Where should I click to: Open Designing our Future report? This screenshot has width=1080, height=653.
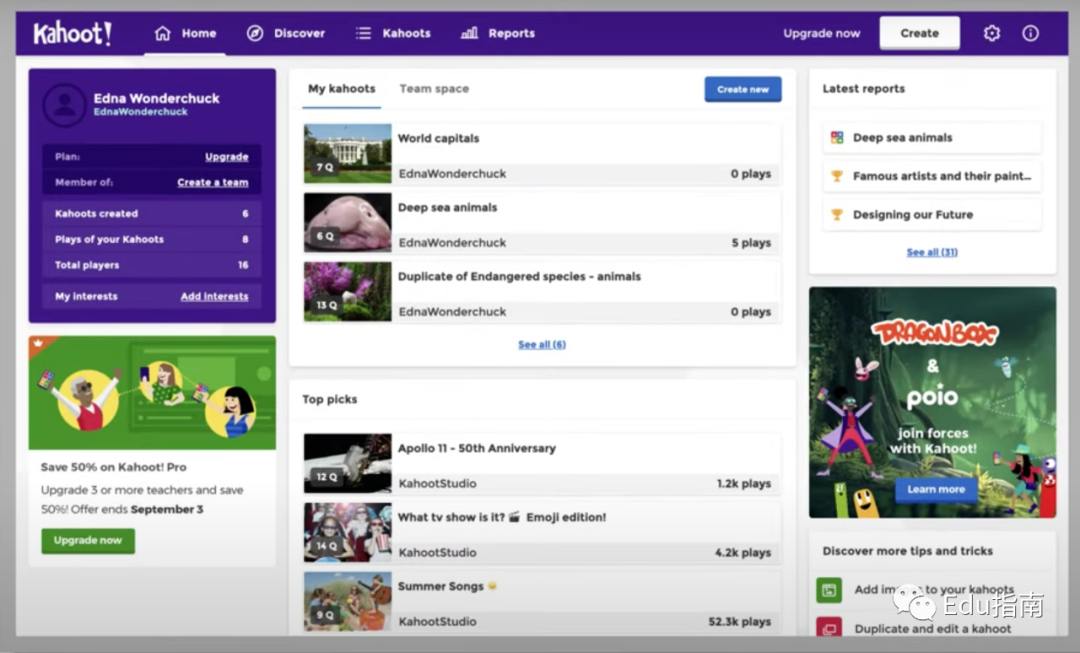click(x=932, y=214)
